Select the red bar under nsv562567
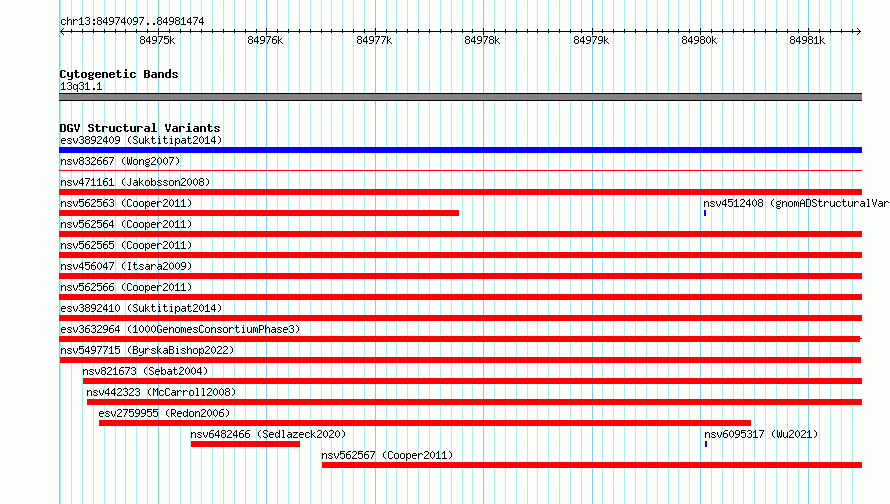The height and width of the screenshot is (504, 890). click(592, 465)
